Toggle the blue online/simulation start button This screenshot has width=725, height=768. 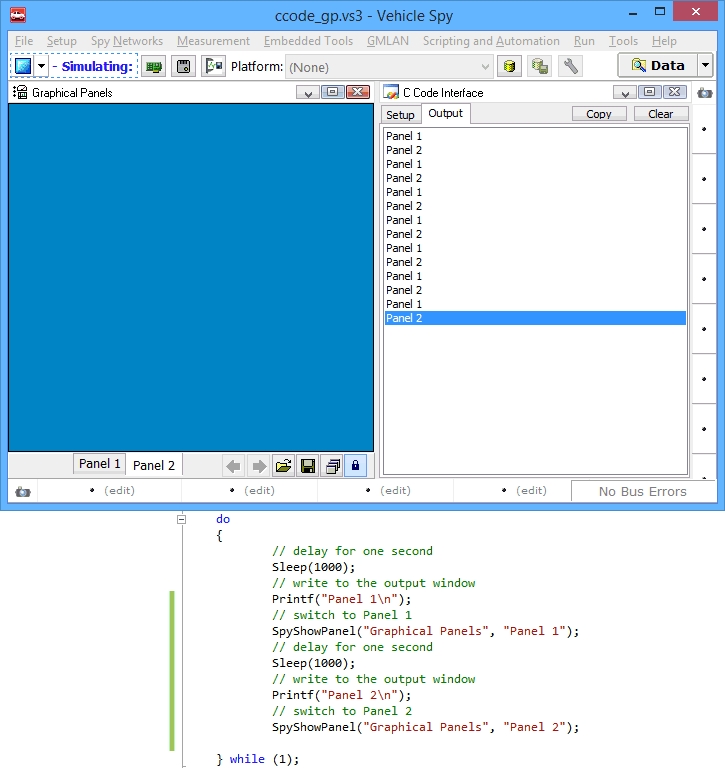click(x=22, y=67)
